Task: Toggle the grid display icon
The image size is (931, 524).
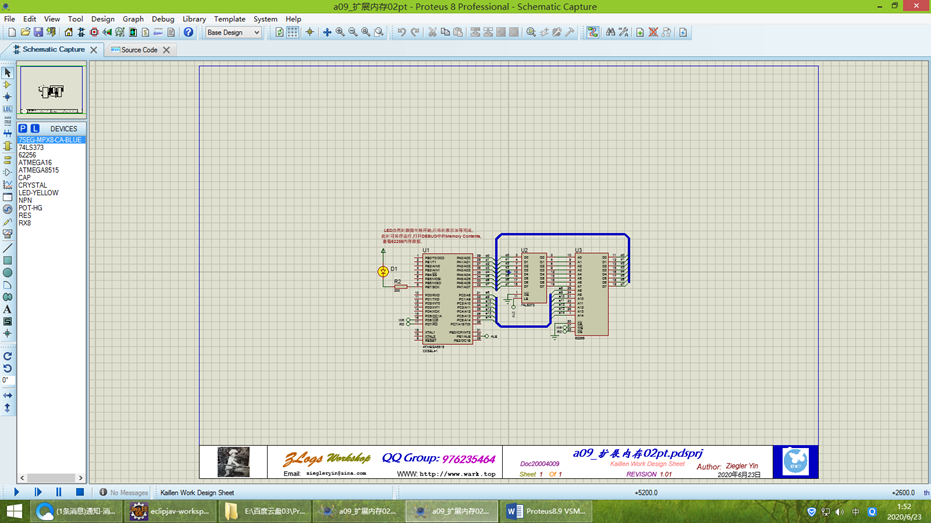Action: [x=292, y=32]
